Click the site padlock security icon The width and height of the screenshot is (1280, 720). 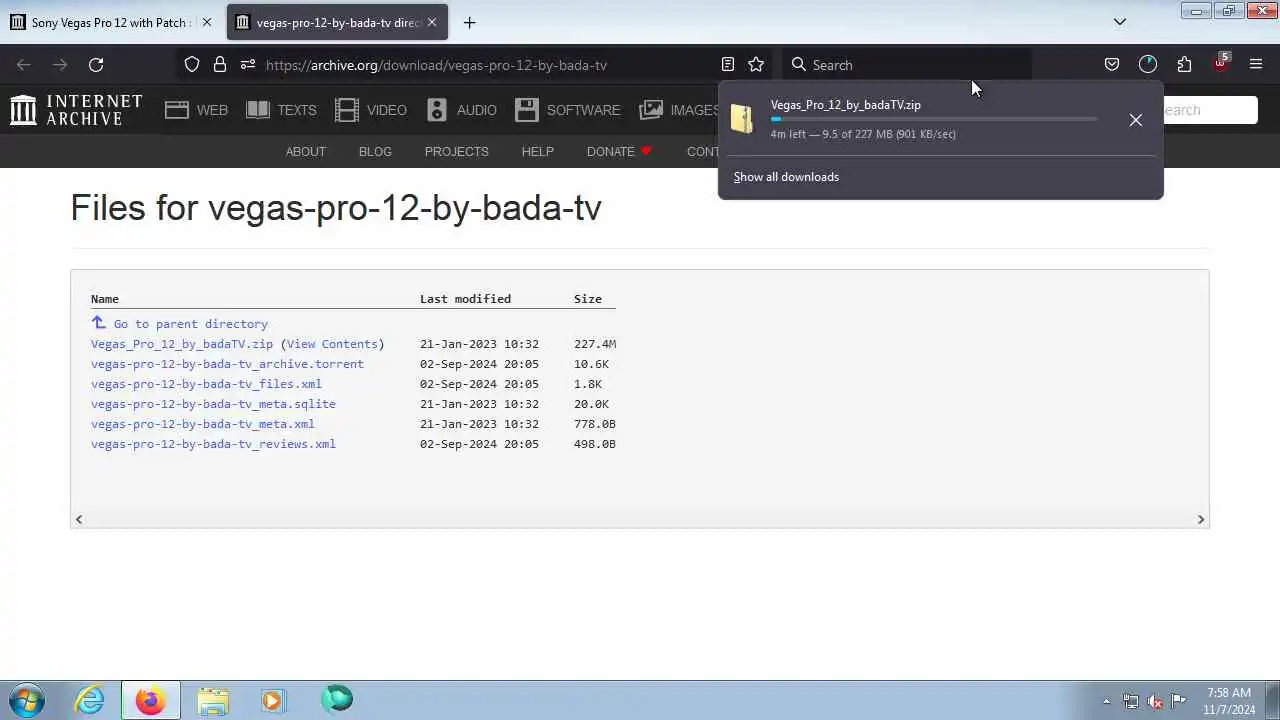[x=220, y=64]
